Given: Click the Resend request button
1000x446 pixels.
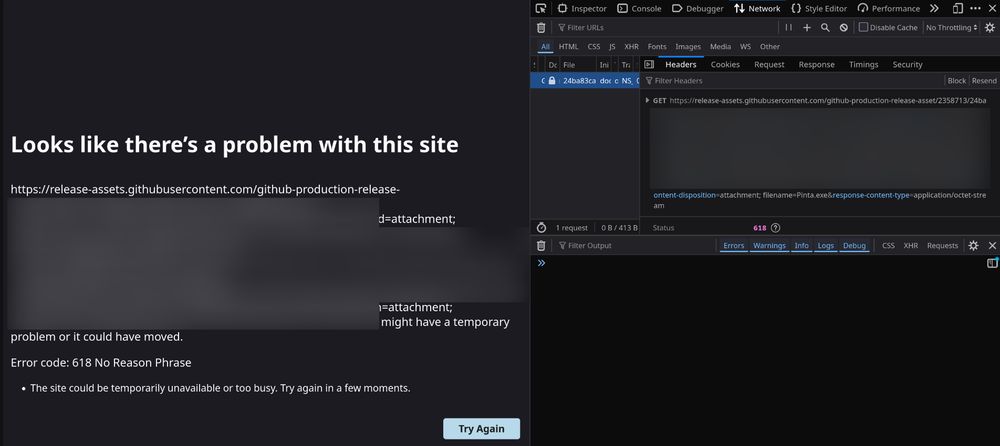Looking at the screenshot, I should [984, 81].
